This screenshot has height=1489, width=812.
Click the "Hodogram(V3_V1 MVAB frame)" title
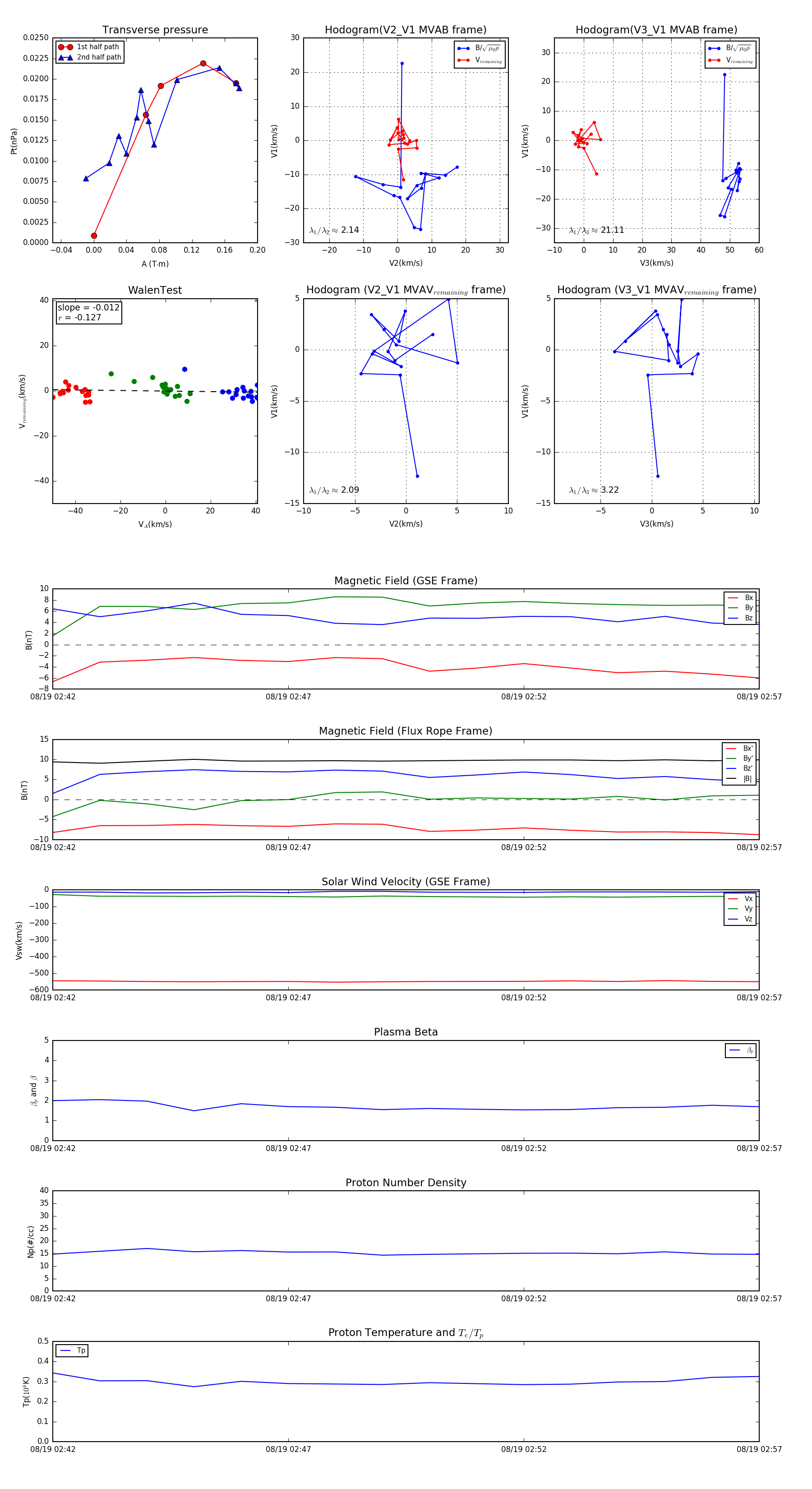(656, 30)
